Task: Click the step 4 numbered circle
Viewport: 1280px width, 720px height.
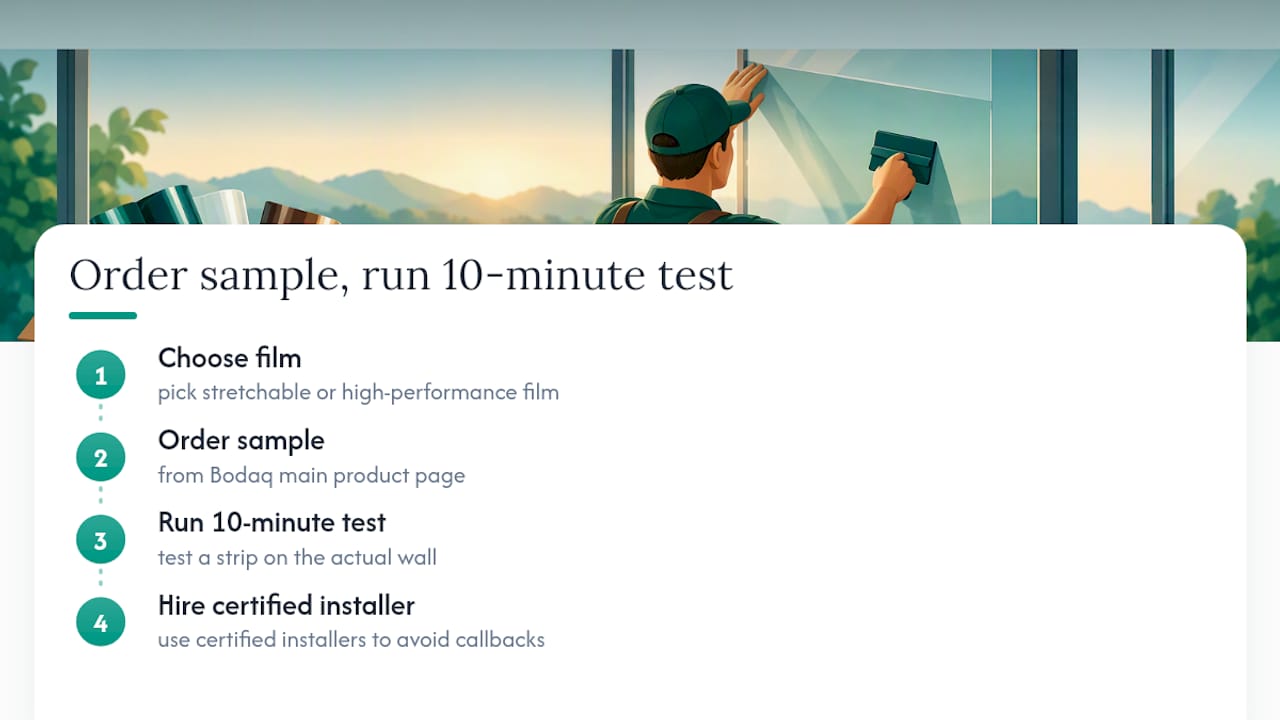Action: 100,623
